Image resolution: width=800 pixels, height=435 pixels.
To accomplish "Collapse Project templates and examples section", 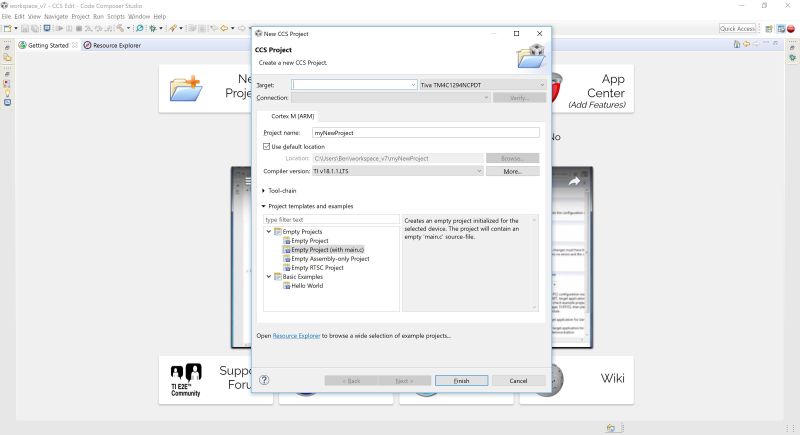I will (263, 206).
